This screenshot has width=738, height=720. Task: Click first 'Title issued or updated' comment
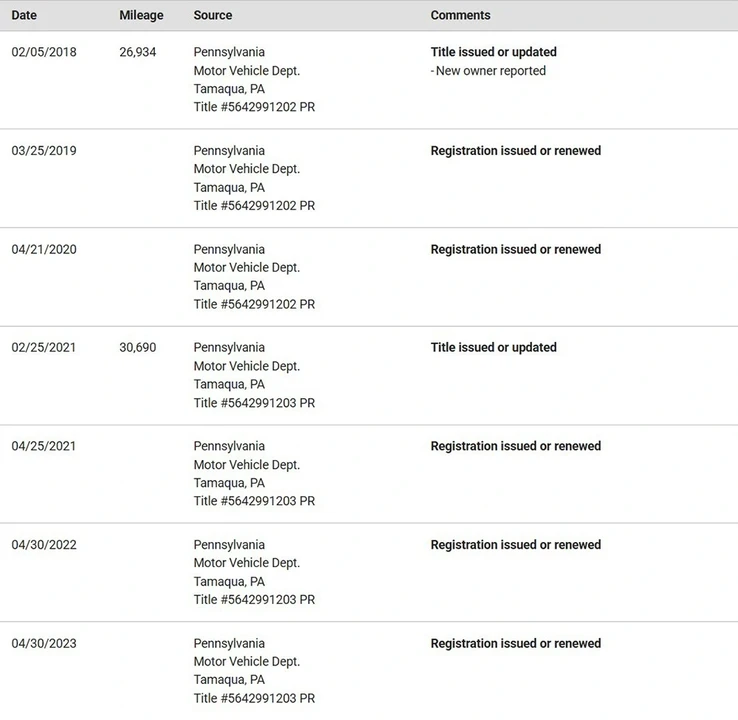coord(493,52)
